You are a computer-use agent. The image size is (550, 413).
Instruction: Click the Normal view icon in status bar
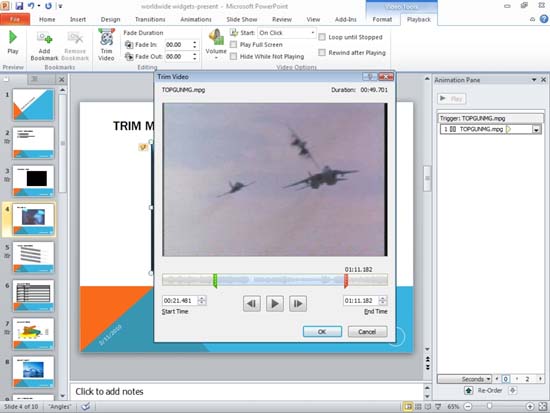click(x=408, y=407)
